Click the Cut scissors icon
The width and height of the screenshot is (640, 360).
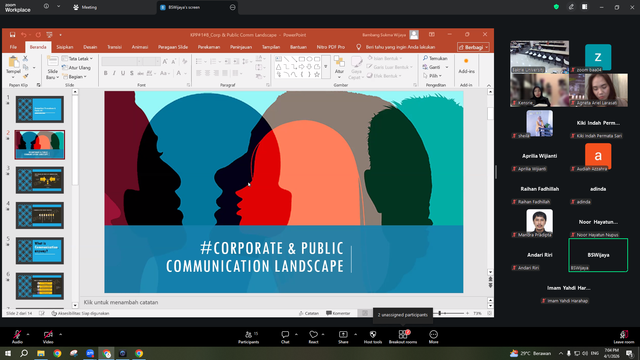click(x=25, y=59)
